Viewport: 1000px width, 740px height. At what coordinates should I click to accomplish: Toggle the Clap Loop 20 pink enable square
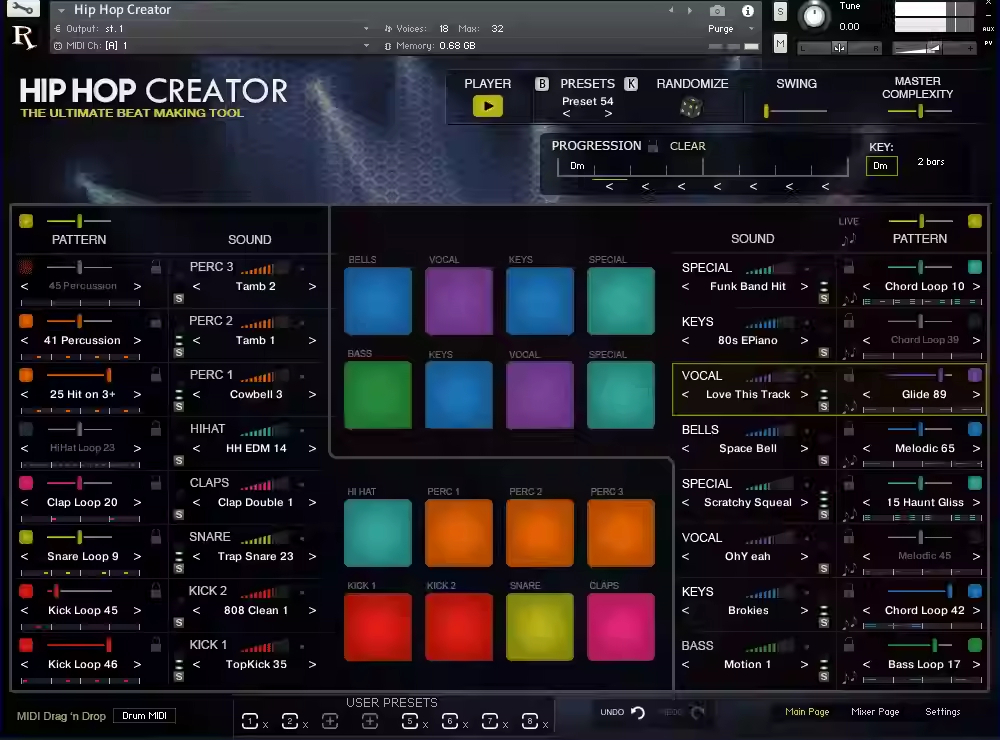tap(26, 483)
